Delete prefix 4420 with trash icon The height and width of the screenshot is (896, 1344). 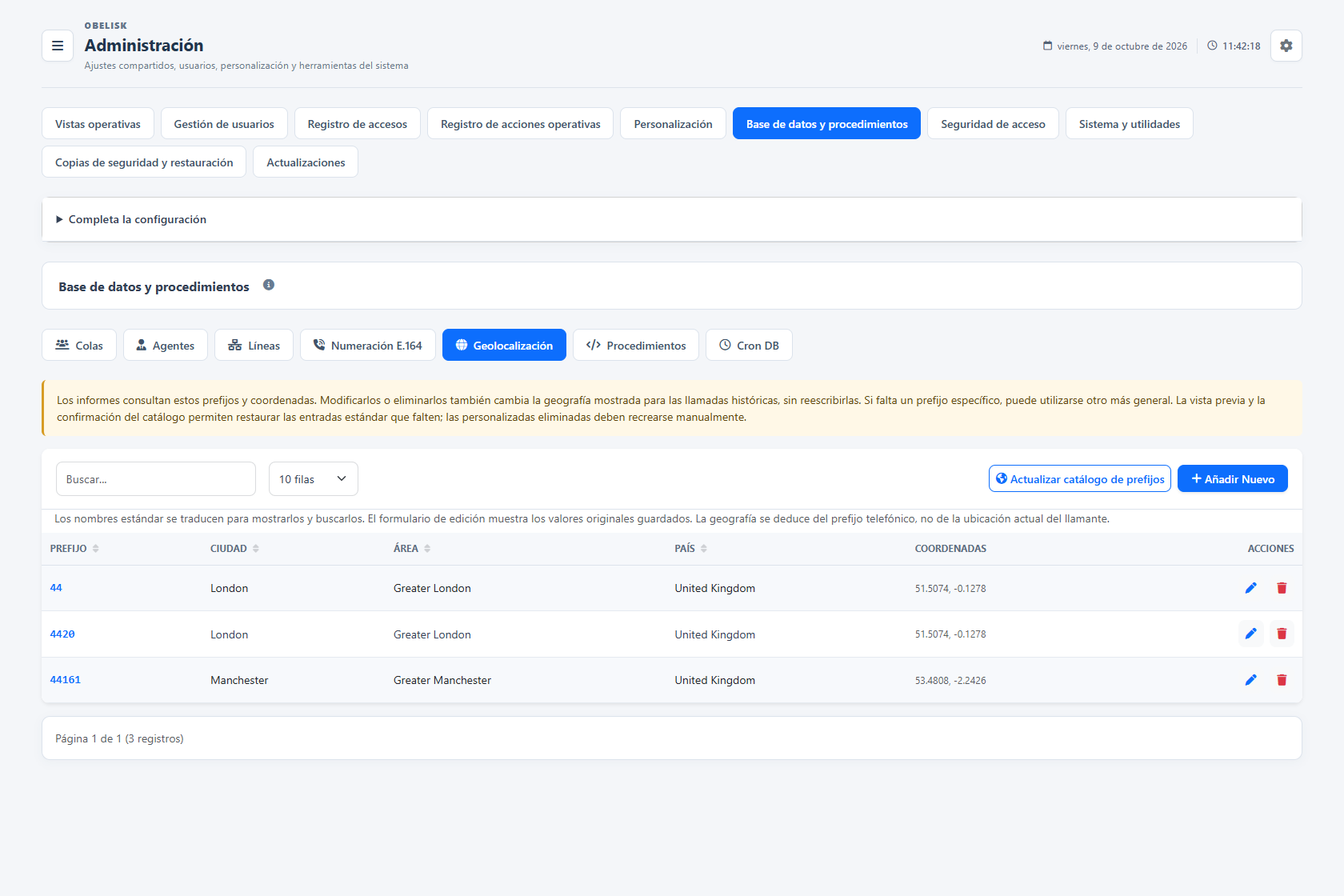point(1282,634)
